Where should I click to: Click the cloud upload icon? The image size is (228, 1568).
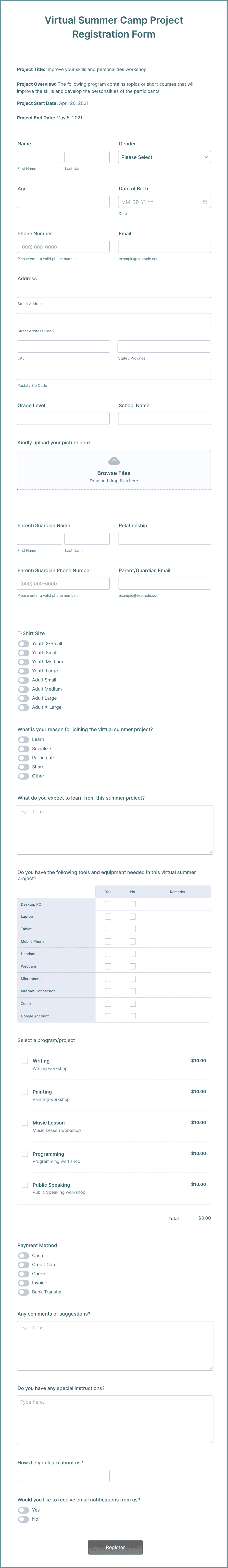pyautogui.click(x=114, y=461)
